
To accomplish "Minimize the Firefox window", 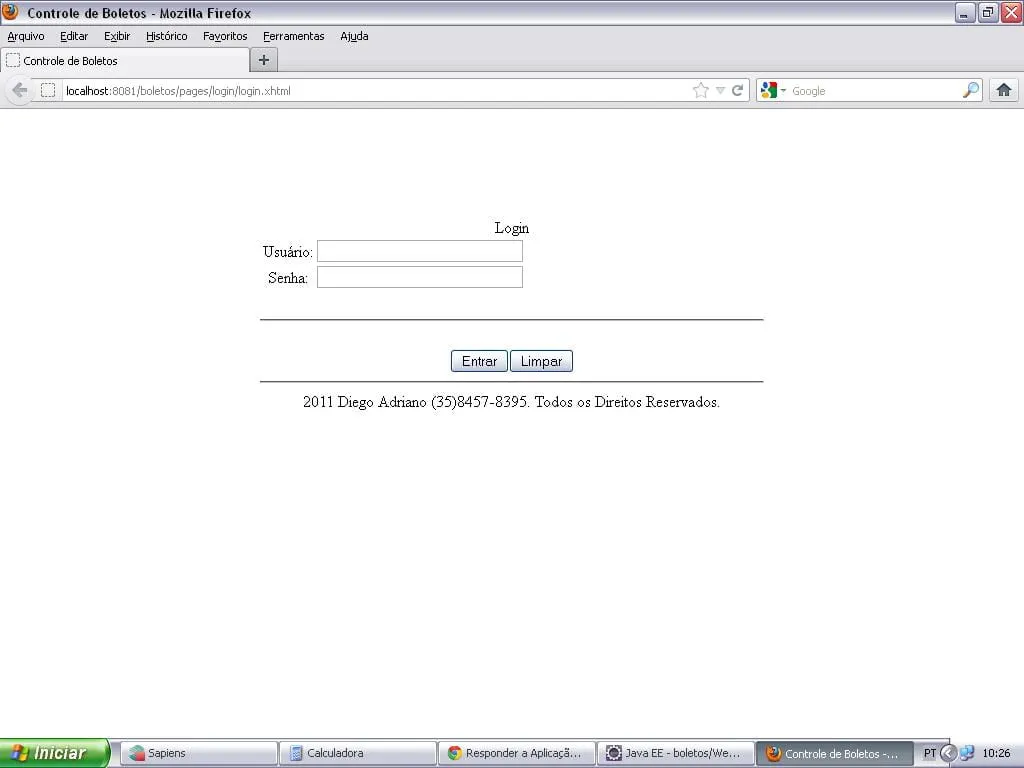I will [x=965, y=12].
